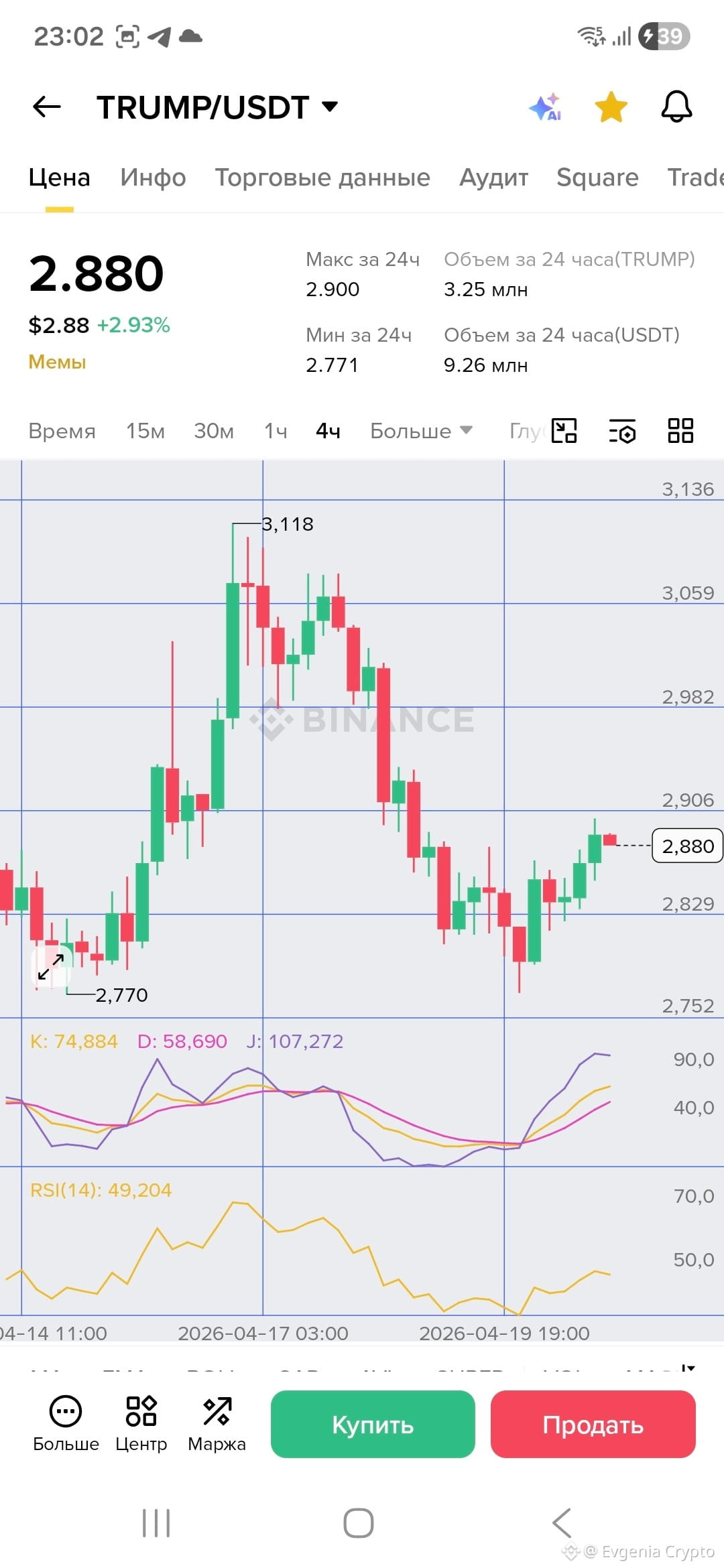
Task: Tap the +2.93% change value
Action: pos(133,325)
